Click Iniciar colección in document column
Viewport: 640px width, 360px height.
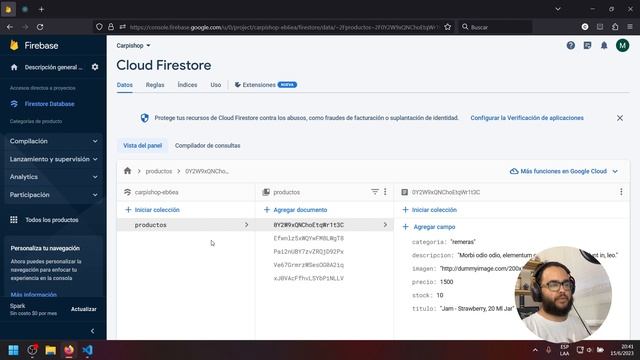click(429, 210)
